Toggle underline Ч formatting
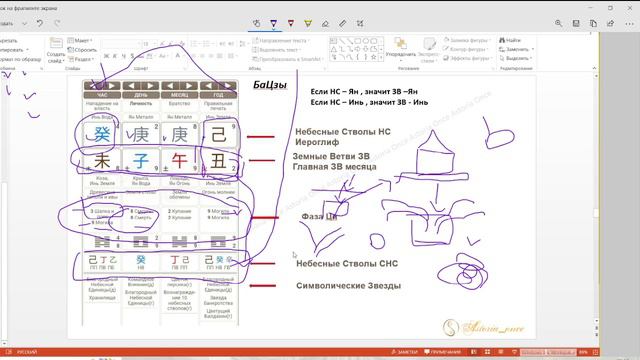Screen dimensions: 640x360 [x=124, y=56]
